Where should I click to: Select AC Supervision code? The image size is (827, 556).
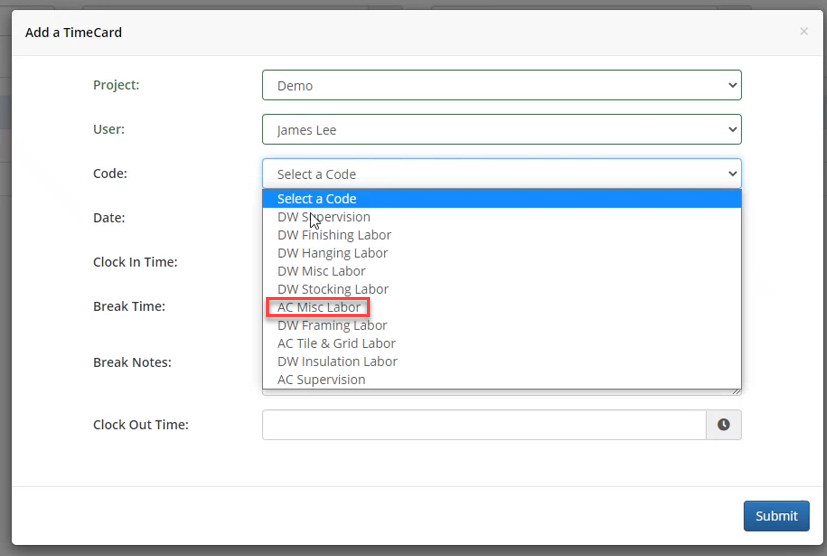[x=321, y=379]
